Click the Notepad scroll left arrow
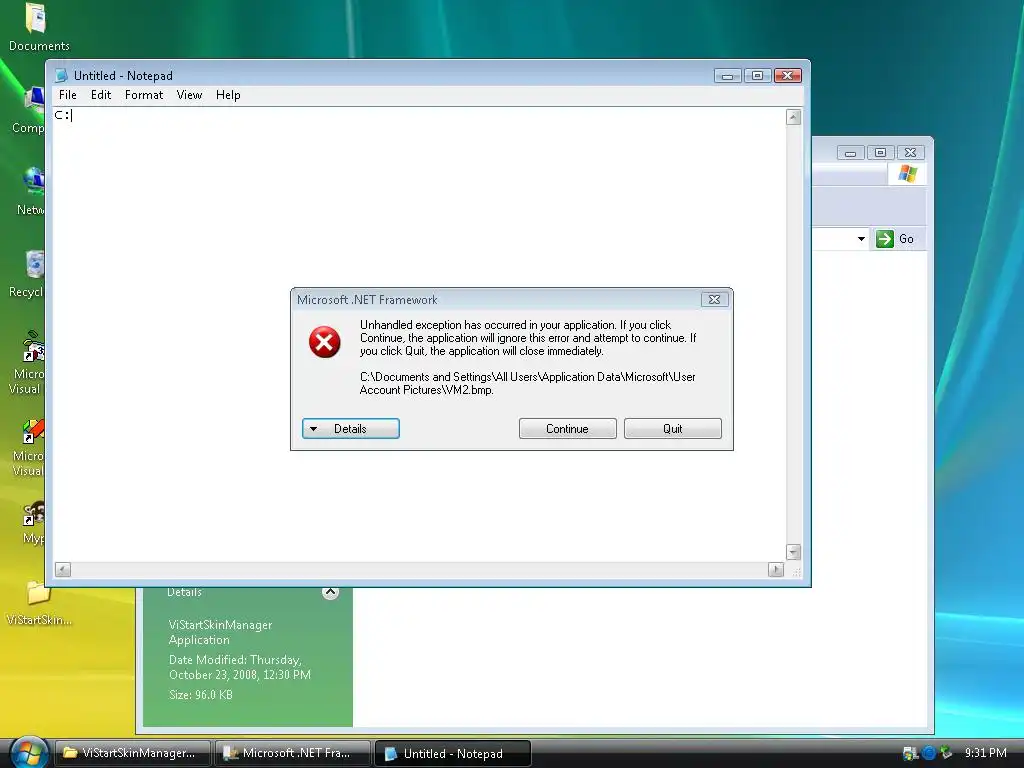The width and height of the screenshot is (1024, 768). [63, 569]
